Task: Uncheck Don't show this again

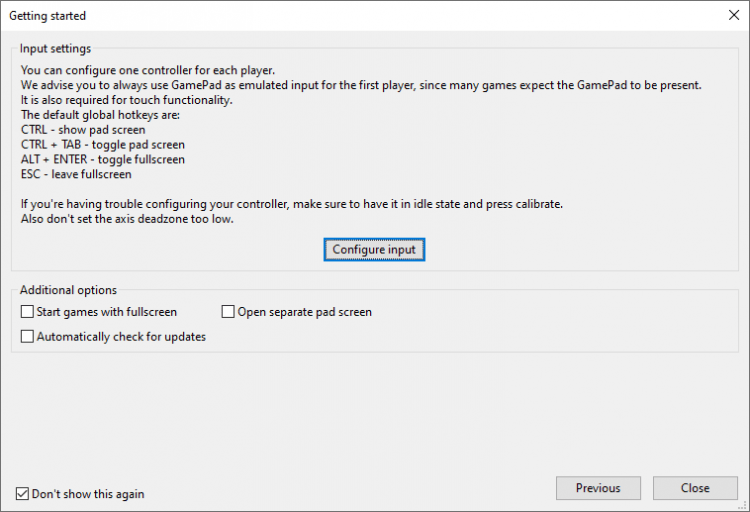Action: point(22,493)
